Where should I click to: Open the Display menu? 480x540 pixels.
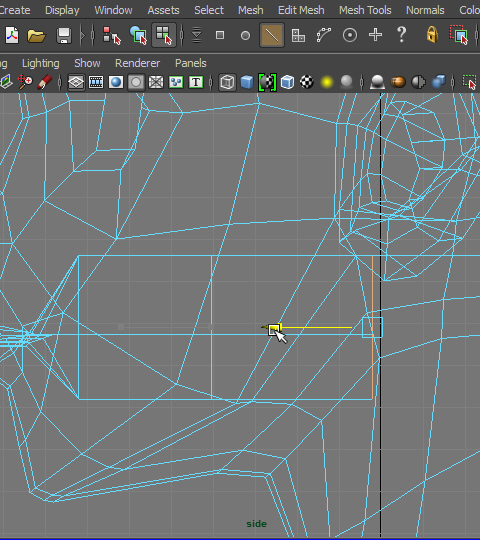click(62, 10)
